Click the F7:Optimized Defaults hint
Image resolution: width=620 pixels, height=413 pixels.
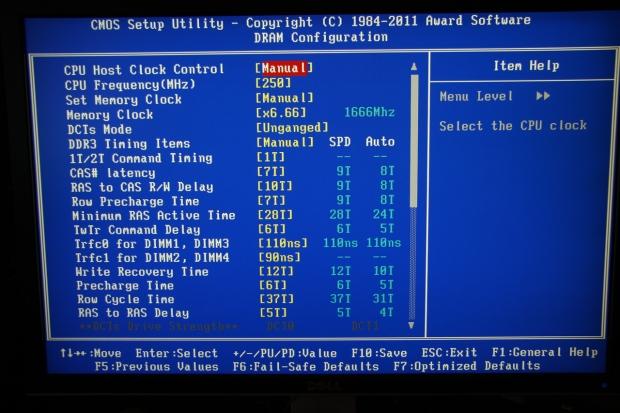[x=467, y=366]
